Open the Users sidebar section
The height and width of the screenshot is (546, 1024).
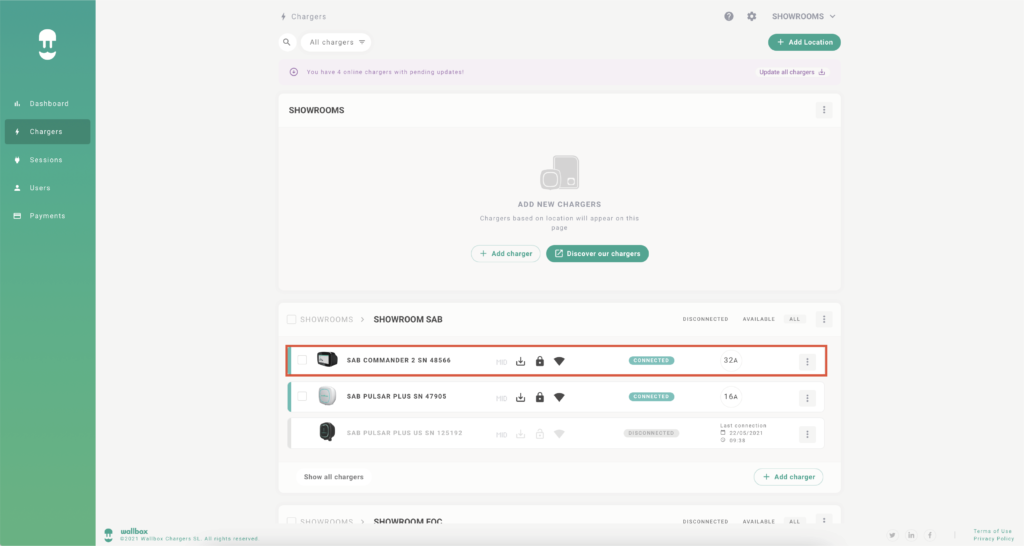click(x=47, y=188)
